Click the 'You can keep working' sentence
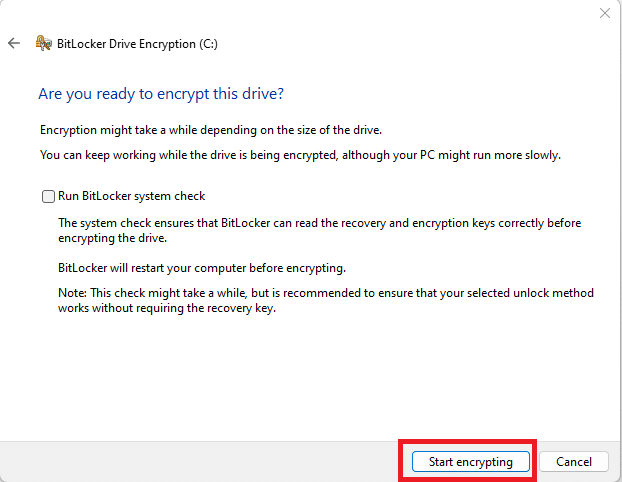The image size is (622, 482). (x=300, y=155)
